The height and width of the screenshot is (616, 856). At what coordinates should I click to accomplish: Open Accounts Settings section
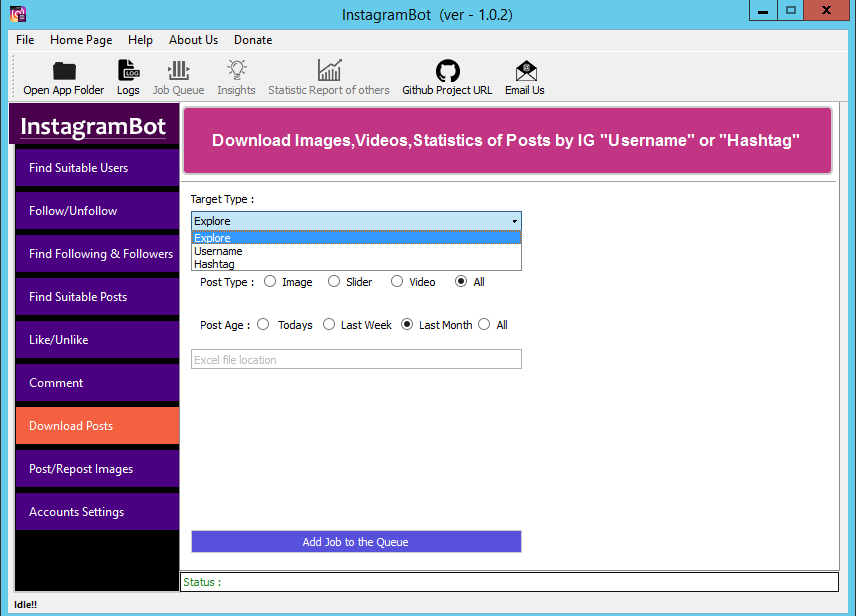pos(97,512)
